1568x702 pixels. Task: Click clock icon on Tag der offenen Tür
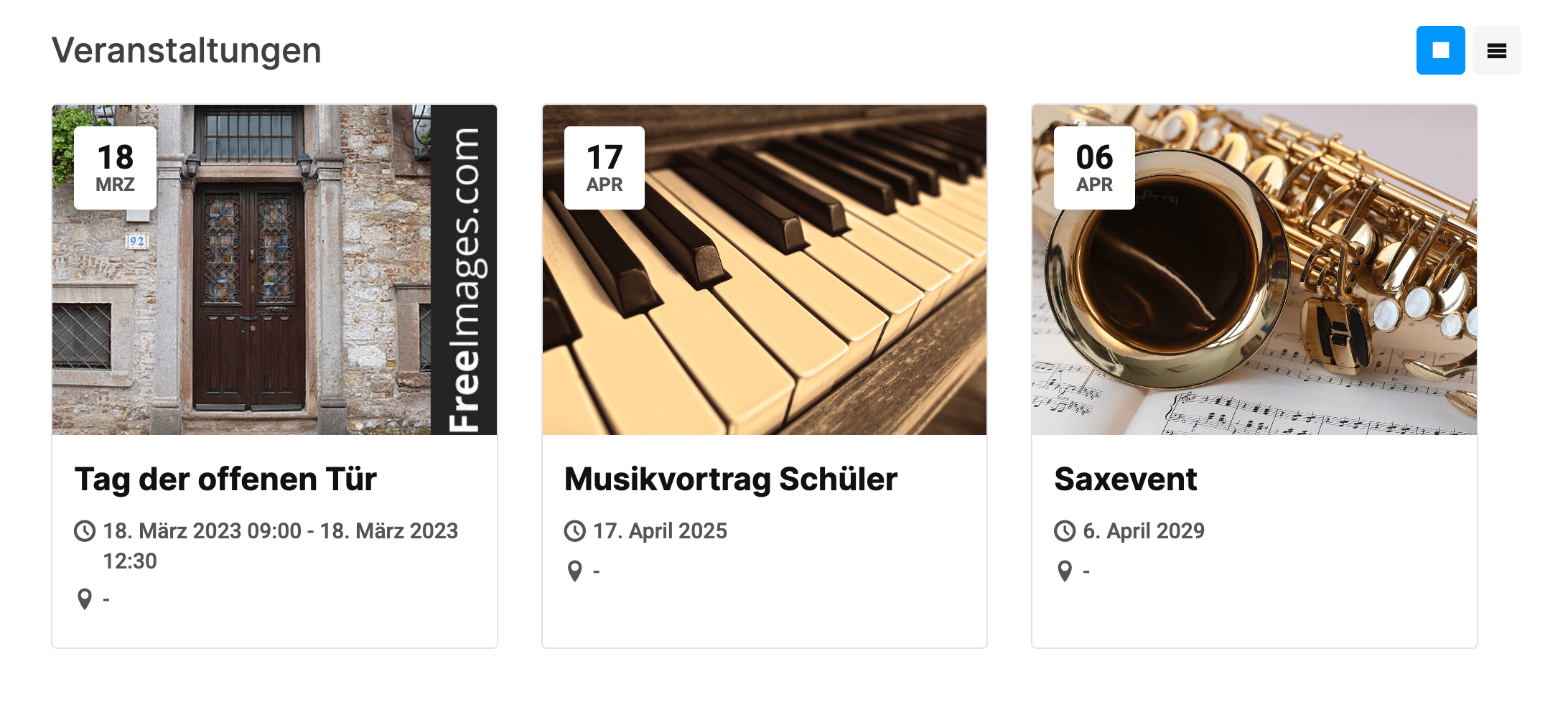(85, 531)
